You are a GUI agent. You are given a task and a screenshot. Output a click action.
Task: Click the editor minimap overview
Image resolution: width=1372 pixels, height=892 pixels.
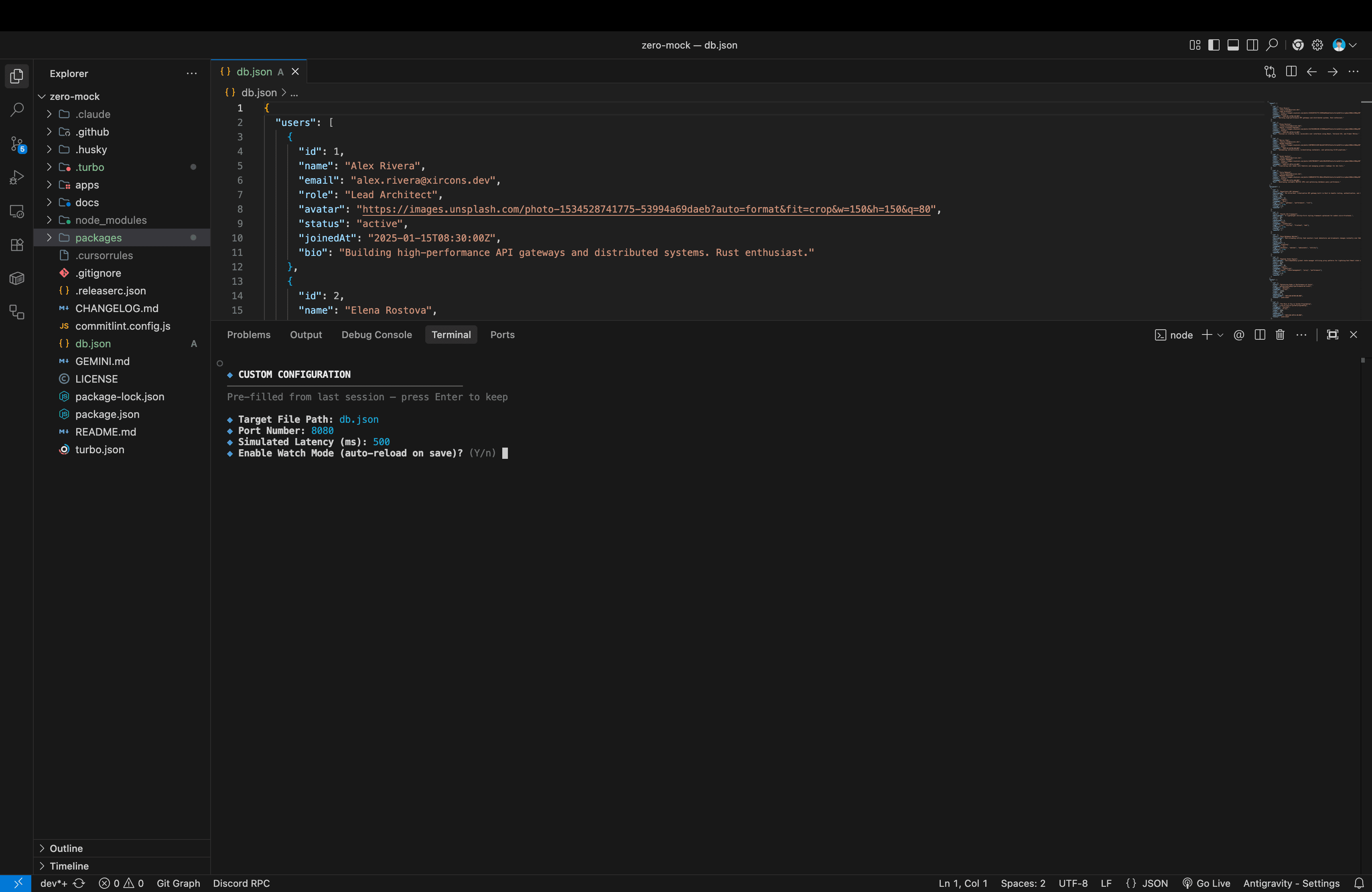[1314, 210]
